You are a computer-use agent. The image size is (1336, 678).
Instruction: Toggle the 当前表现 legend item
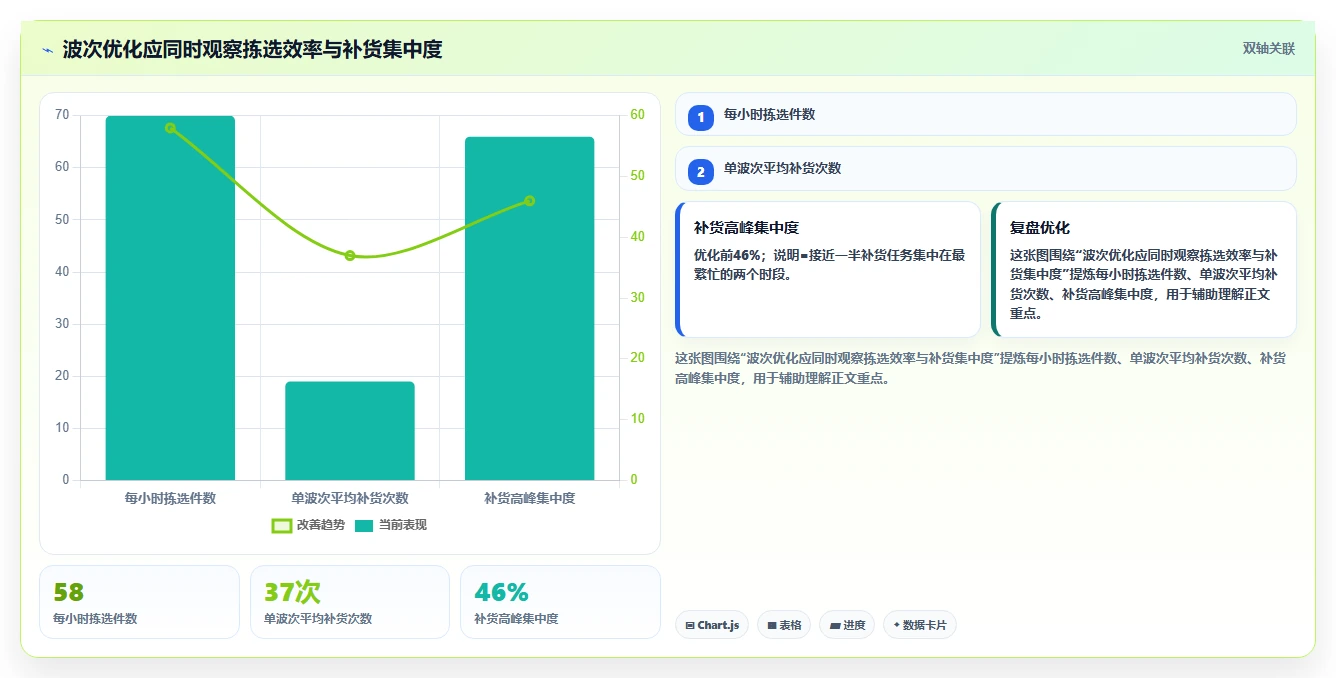(x=390, y=525)
